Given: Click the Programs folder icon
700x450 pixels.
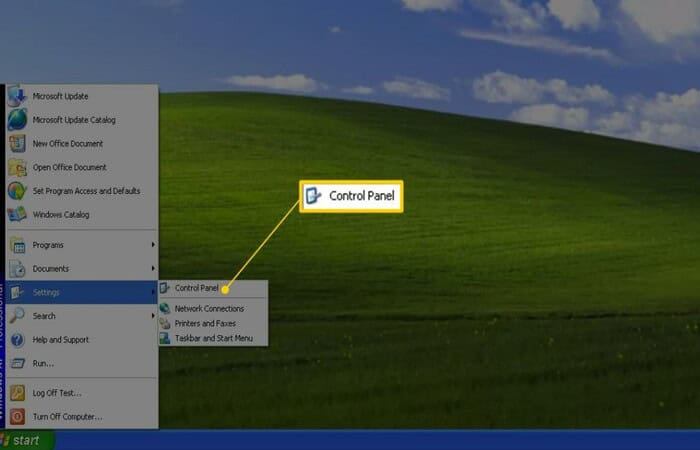Looking at the screenshot, I should (x=17, y=245).
